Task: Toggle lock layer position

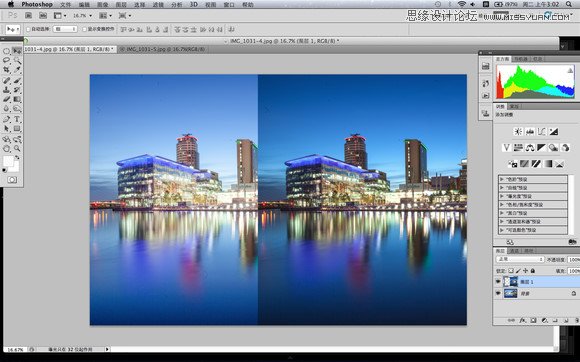Action: pyautogui.click(x=525, y=271)
